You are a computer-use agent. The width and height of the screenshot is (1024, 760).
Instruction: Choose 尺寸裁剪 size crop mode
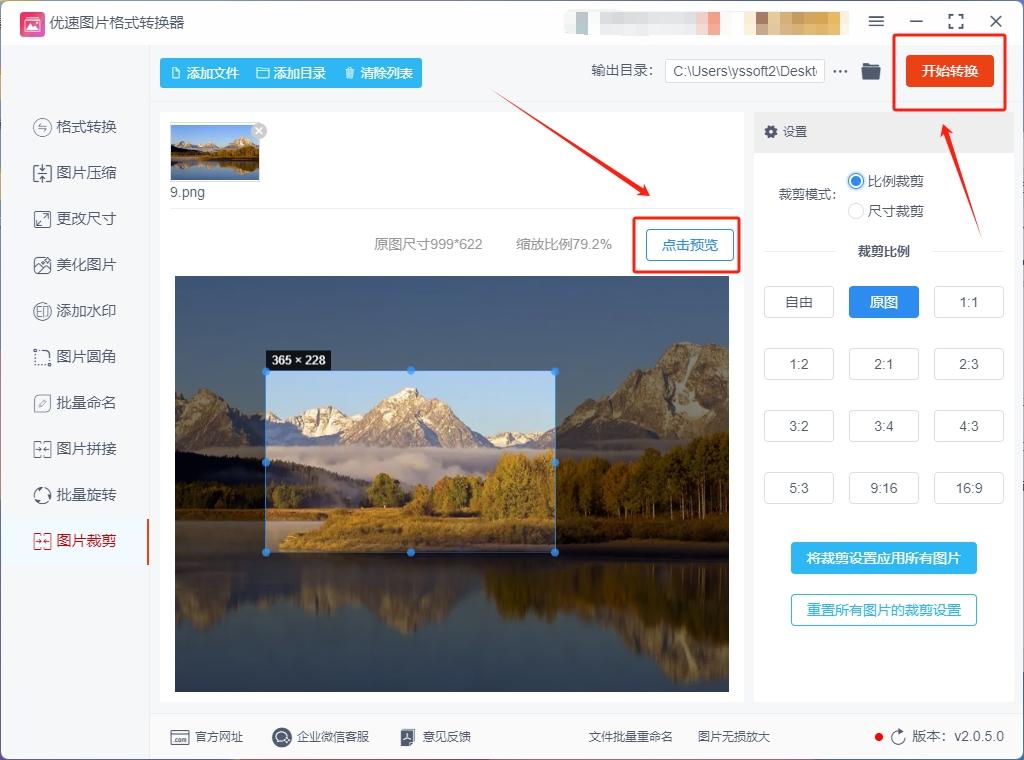pos(886,212)
